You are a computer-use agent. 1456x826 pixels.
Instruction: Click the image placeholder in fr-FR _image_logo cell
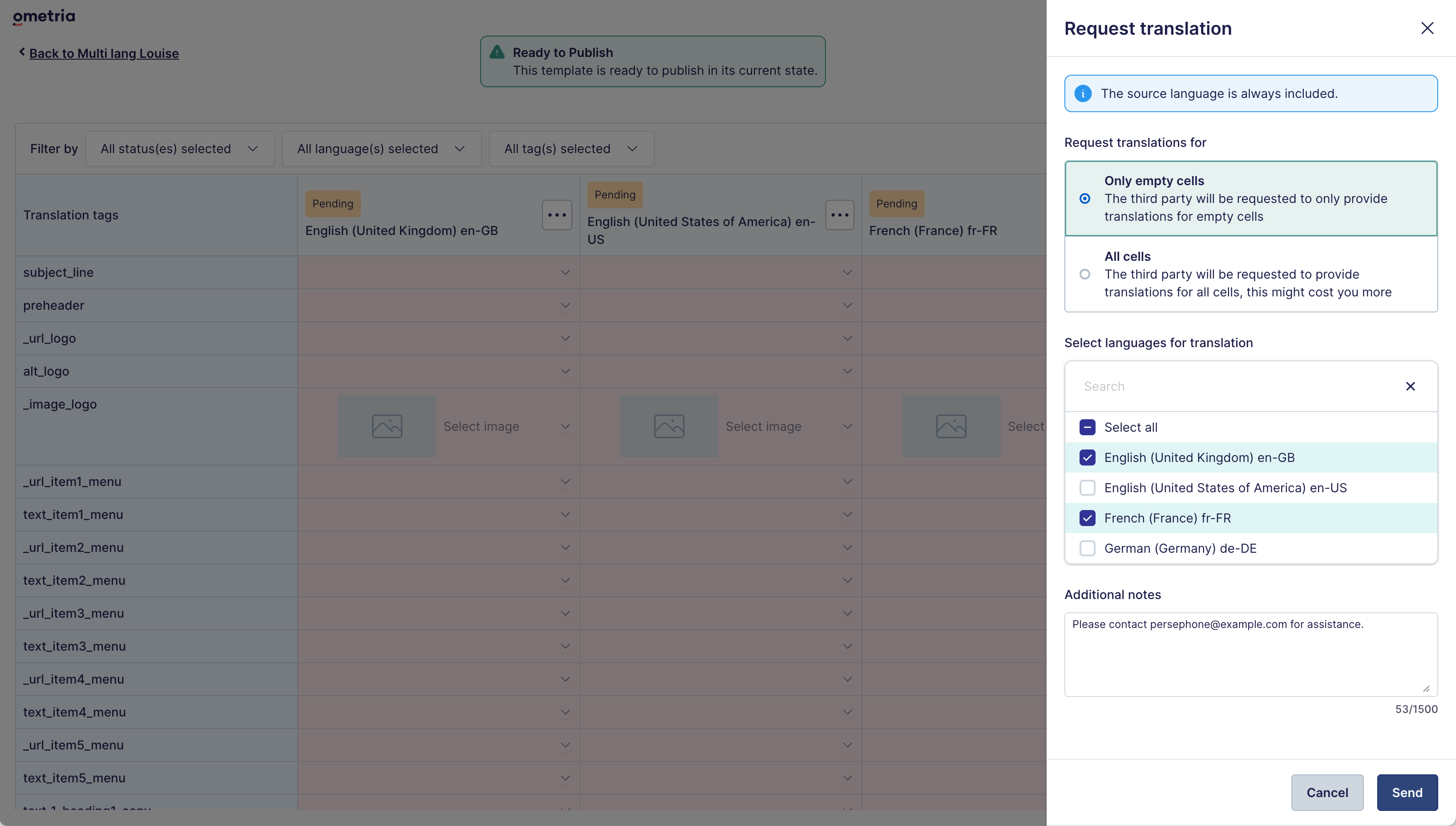coord(950,427)
